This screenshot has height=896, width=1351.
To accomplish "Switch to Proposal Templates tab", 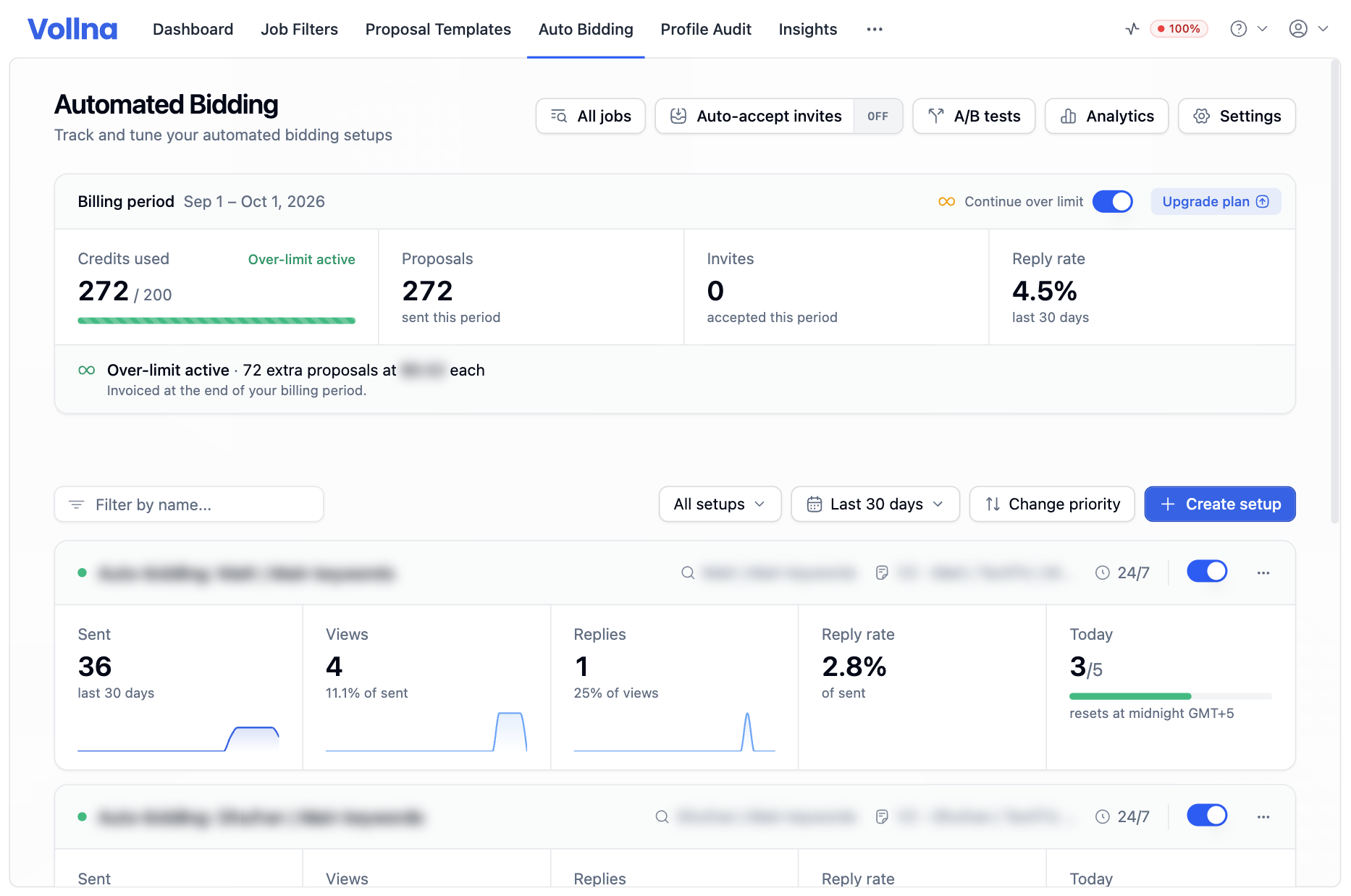I will tap(438, 30).
